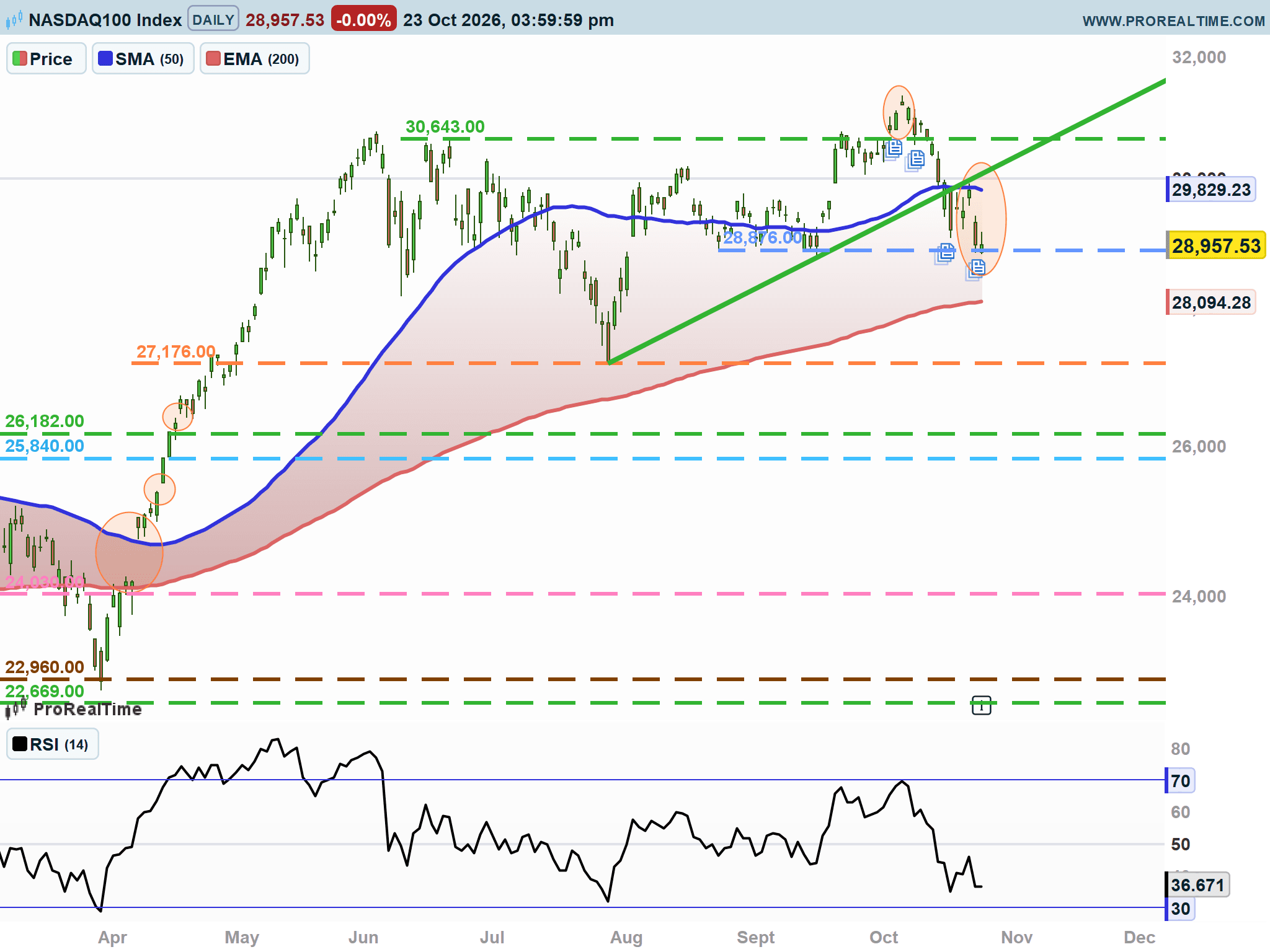
Task: Click the 36.671 RSI value tag
Action: pos(1197,884)
